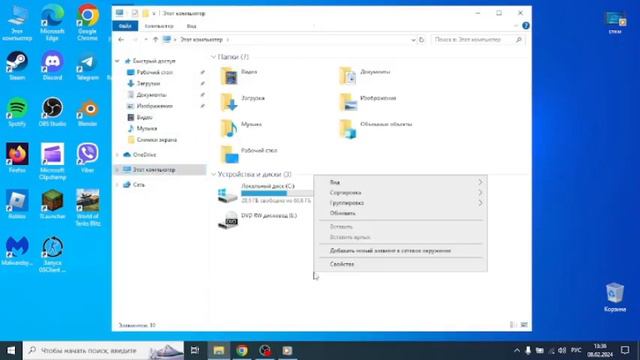Select the TLauncher desktop icon
This screenshot has height=360, width=640.
click(52, 204)
